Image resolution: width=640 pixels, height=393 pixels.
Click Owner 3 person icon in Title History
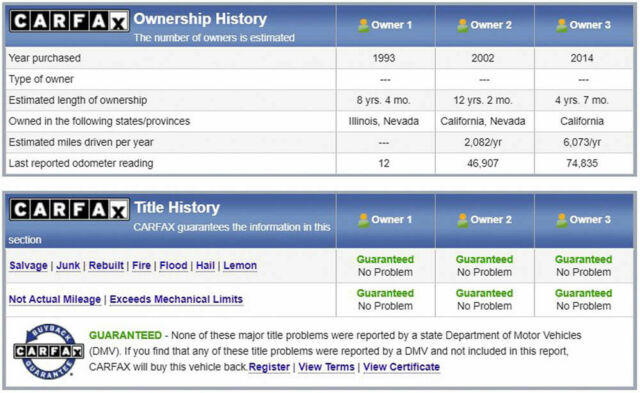tap(562, 220)
